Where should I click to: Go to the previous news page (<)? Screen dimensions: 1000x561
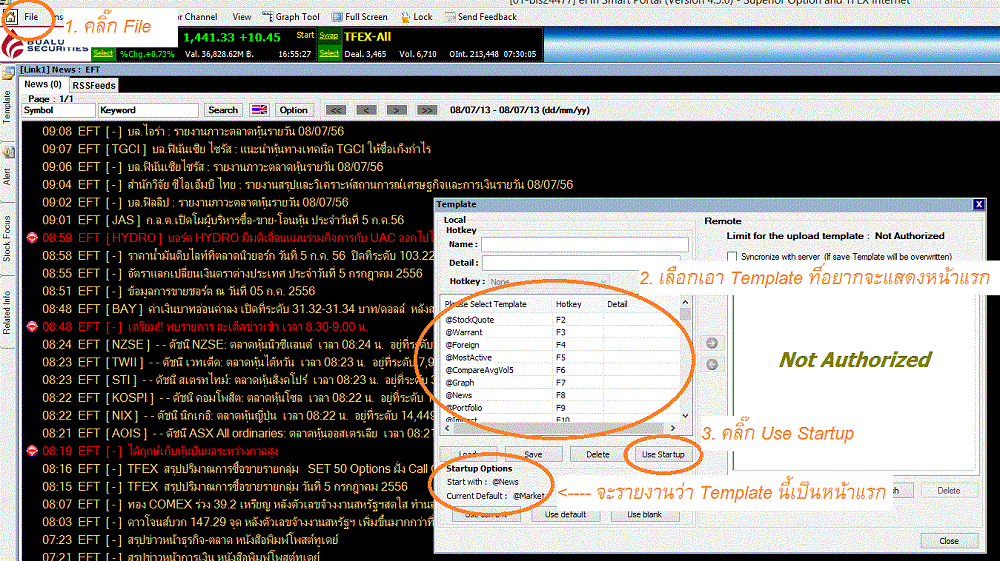click(366, 110)
